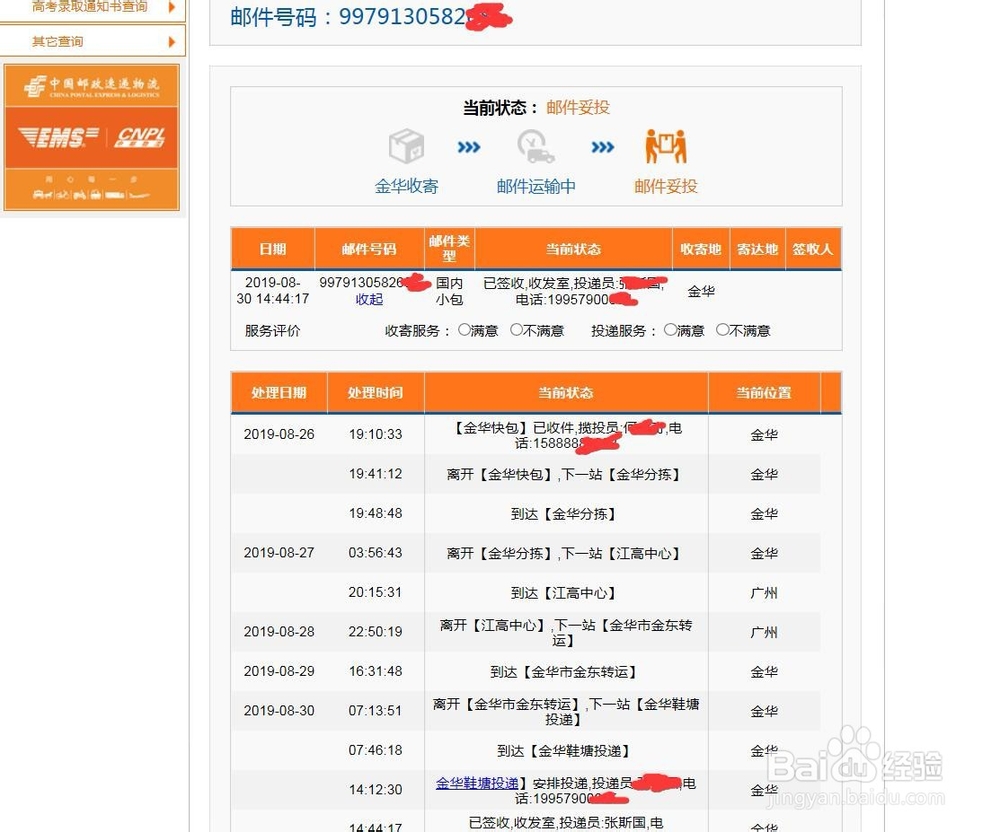The width and height of the screenshot is (1000, 832).
Task: Click the 邮件类型 column header
Action: pos(450,249)
